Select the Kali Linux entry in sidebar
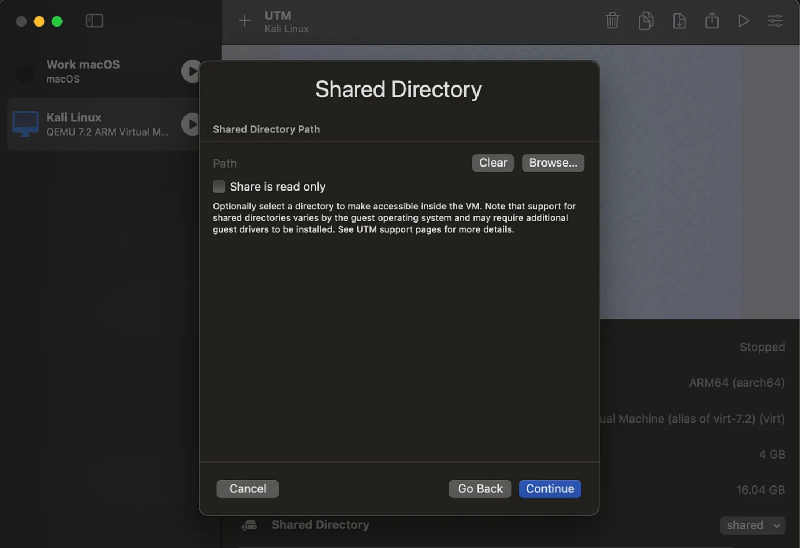The image size is (800, 548). [x=90, y=124]
